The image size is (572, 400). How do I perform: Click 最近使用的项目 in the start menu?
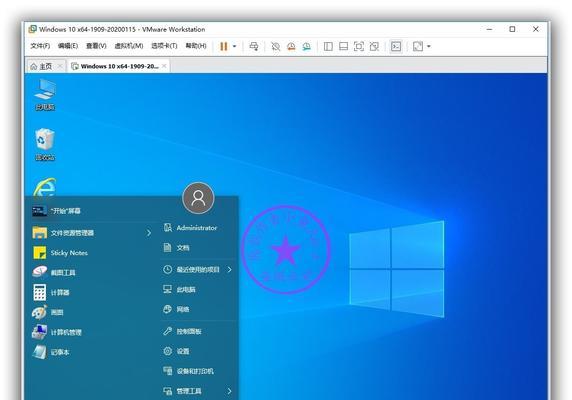[x=199, y=269]
